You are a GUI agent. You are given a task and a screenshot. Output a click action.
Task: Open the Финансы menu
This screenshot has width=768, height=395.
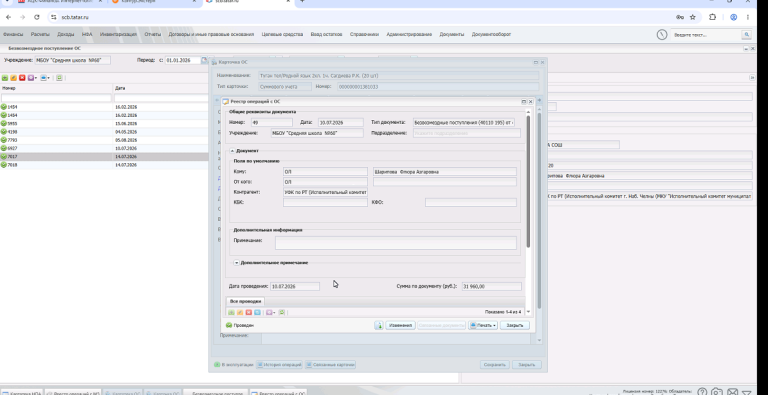tap(13, 35)
